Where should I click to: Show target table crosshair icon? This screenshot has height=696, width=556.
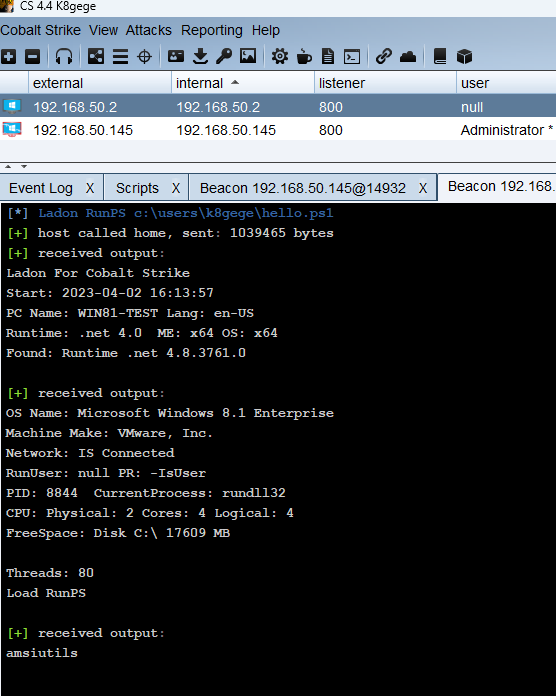click(x=144, y=56)
